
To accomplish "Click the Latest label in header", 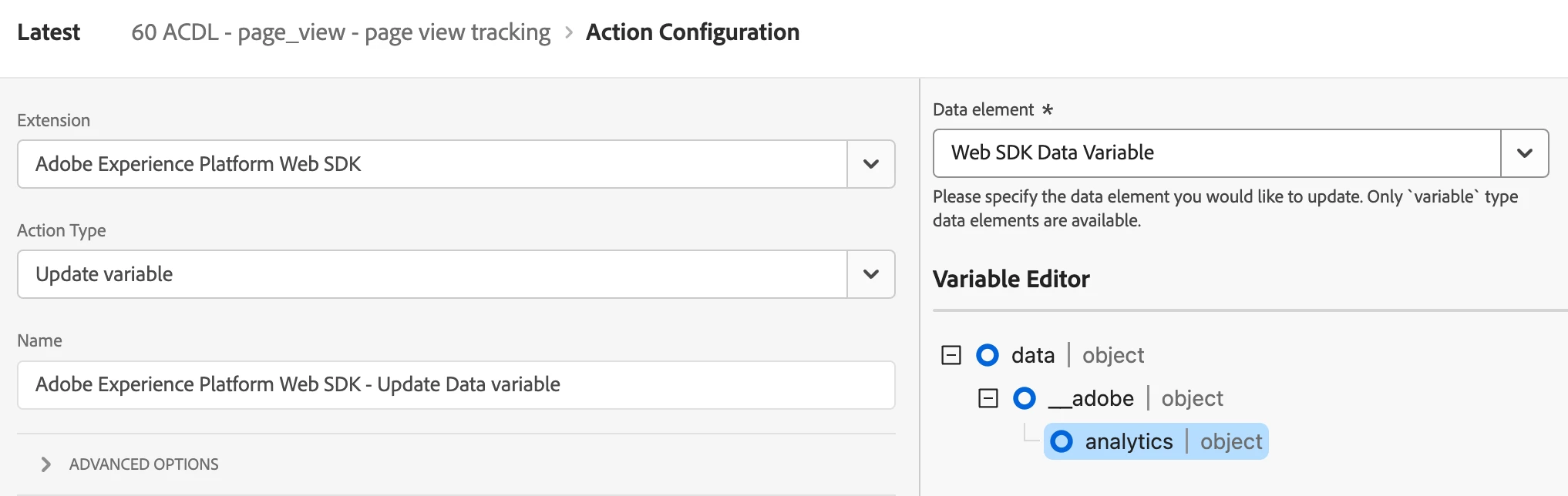I will pos(49,32).
